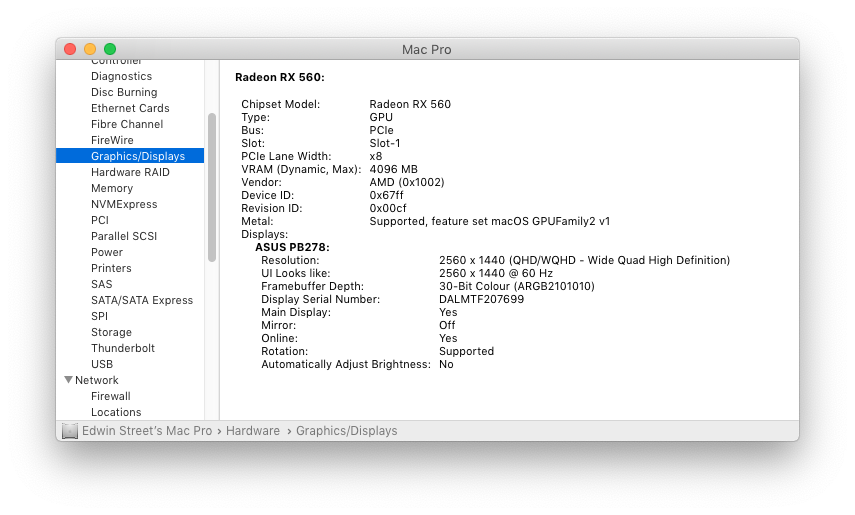Screen dimensions: 855x515
Task: Open Hardware RAID section
Action: 130,172
